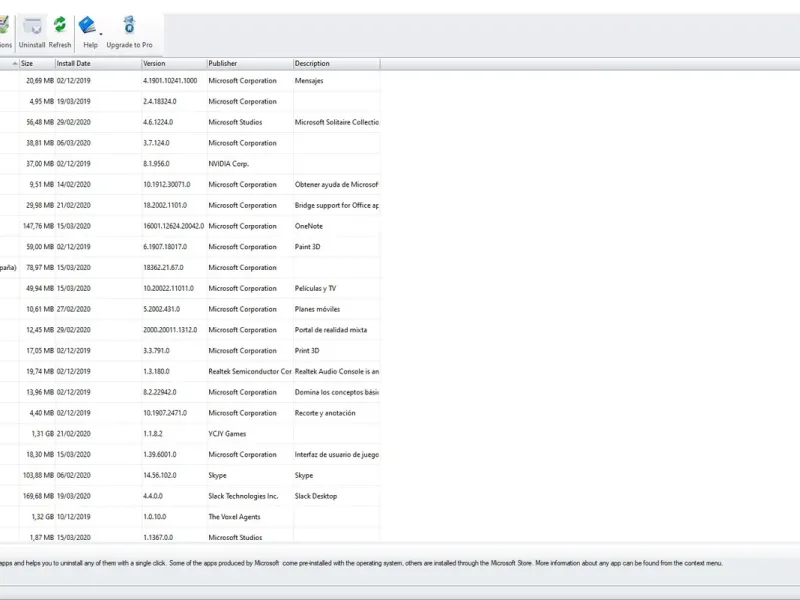Select the Print 3D row
Viewport: 800px width, 600px height.
tap(190, 351)
